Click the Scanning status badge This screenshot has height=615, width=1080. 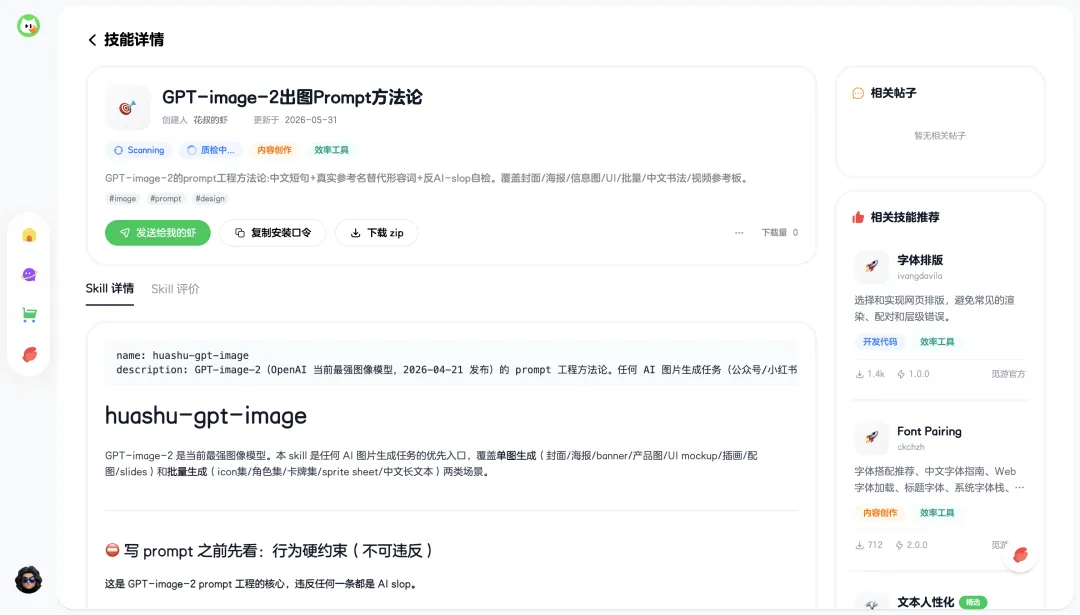[x=139, y=150]
